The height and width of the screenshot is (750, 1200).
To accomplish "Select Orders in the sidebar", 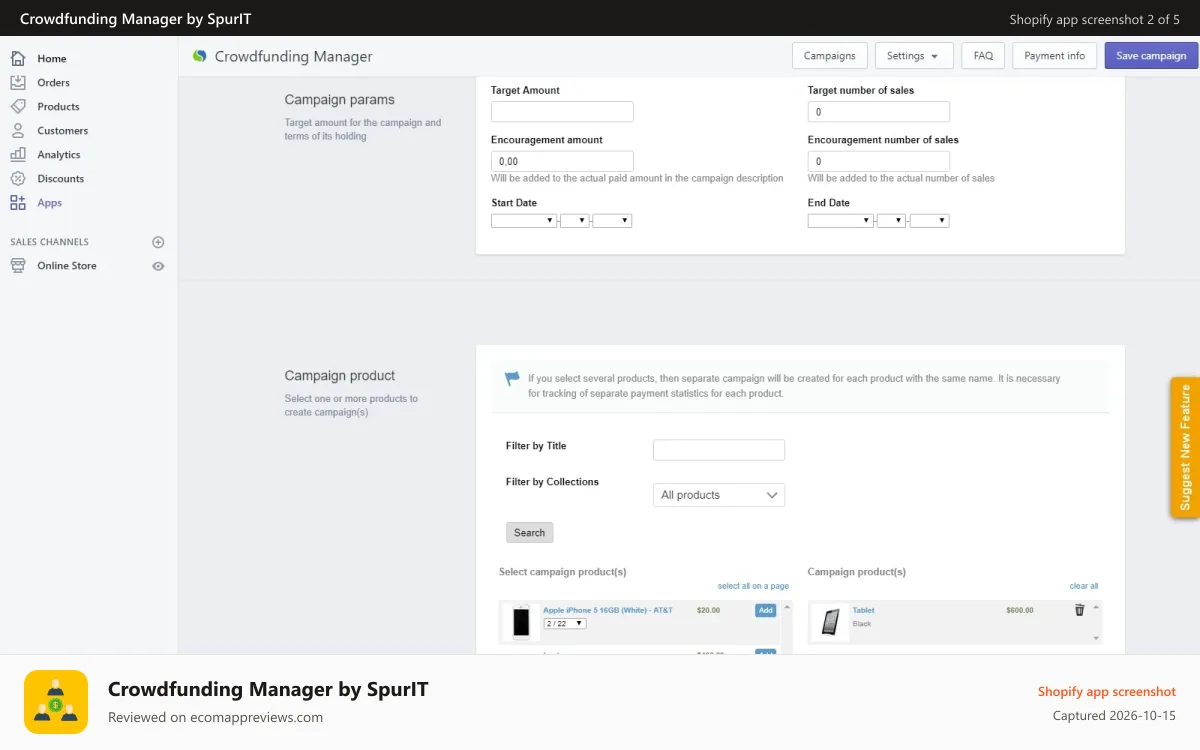I will pos(54,83).
